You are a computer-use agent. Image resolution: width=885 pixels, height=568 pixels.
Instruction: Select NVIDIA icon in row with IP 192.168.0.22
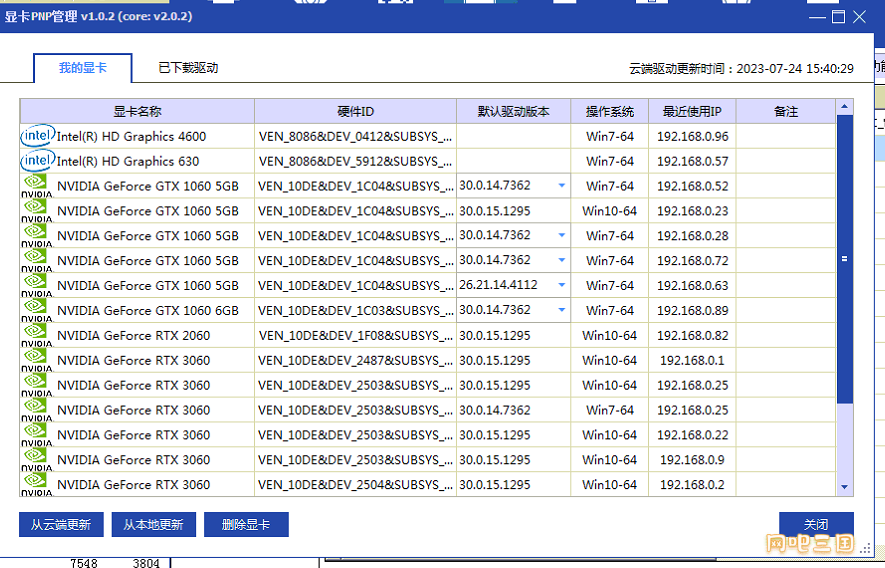pos(37,434)
